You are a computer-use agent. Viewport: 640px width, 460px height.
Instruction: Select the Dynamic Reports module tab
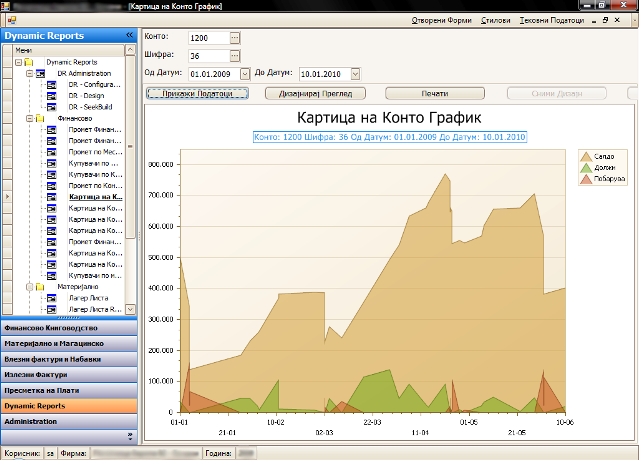coord(69,406)
